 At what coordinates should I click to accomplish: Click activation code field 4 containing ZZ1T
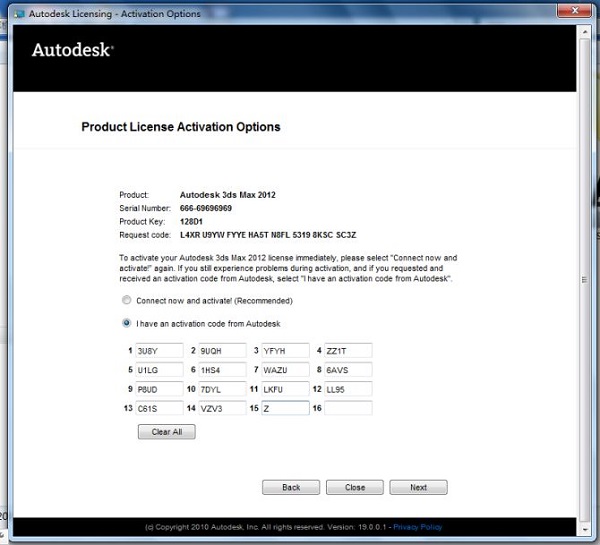pyautogui.click(x=347, y=351)
